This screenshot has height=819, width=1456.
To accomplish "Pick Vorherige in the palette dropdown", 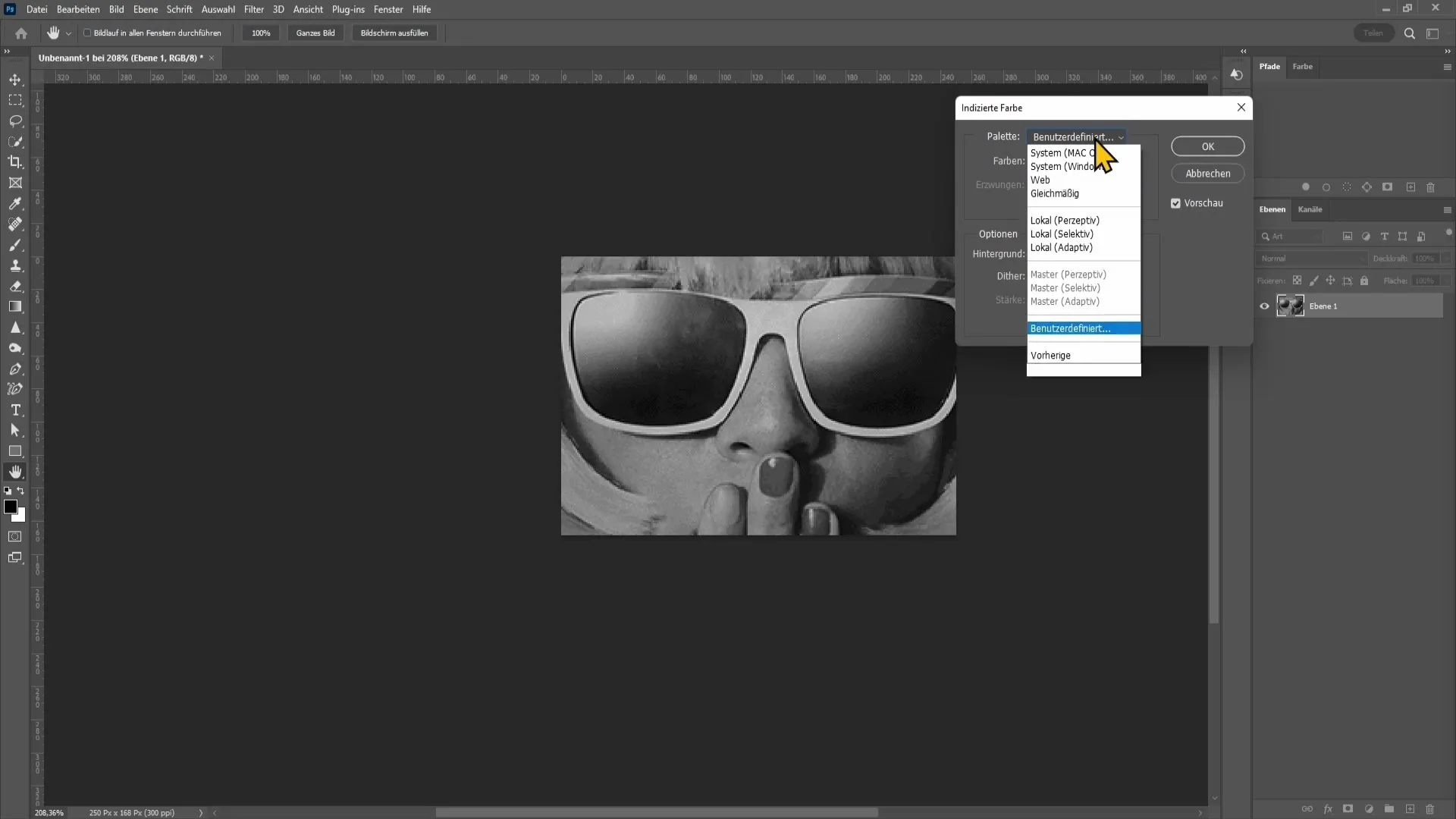I will pos(1050,356).
